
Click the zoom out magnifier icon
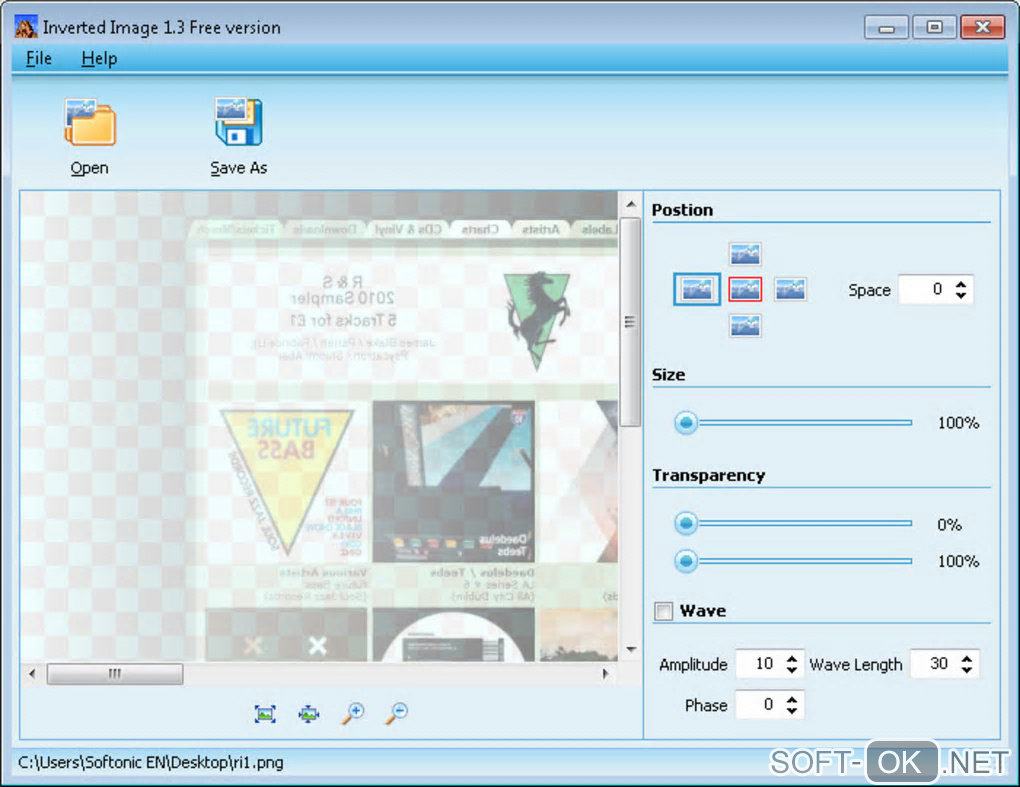[396, 714]
